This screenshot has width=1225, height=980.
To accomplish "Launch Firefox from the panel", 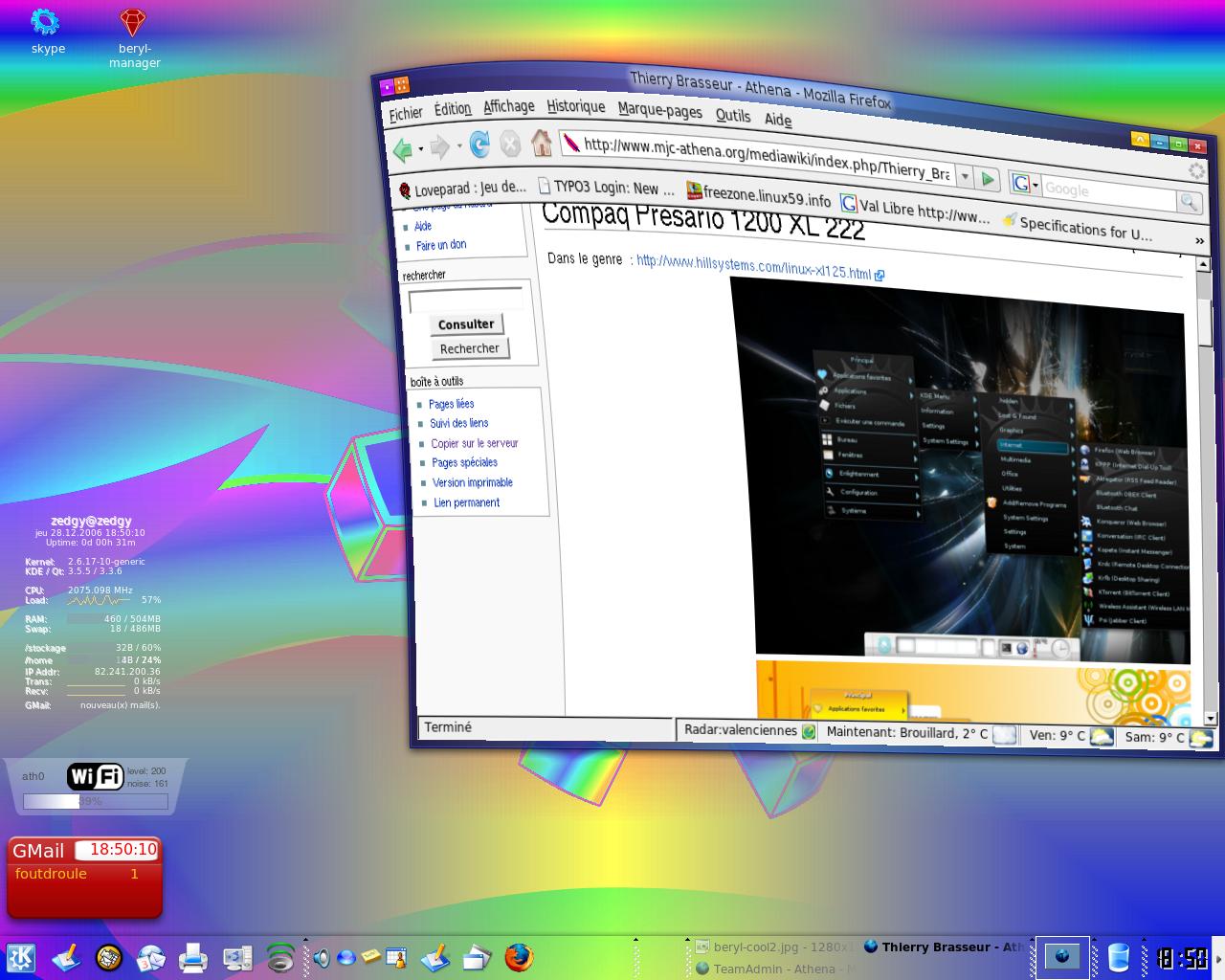I will pyautogui.click(x=519, y=957).
